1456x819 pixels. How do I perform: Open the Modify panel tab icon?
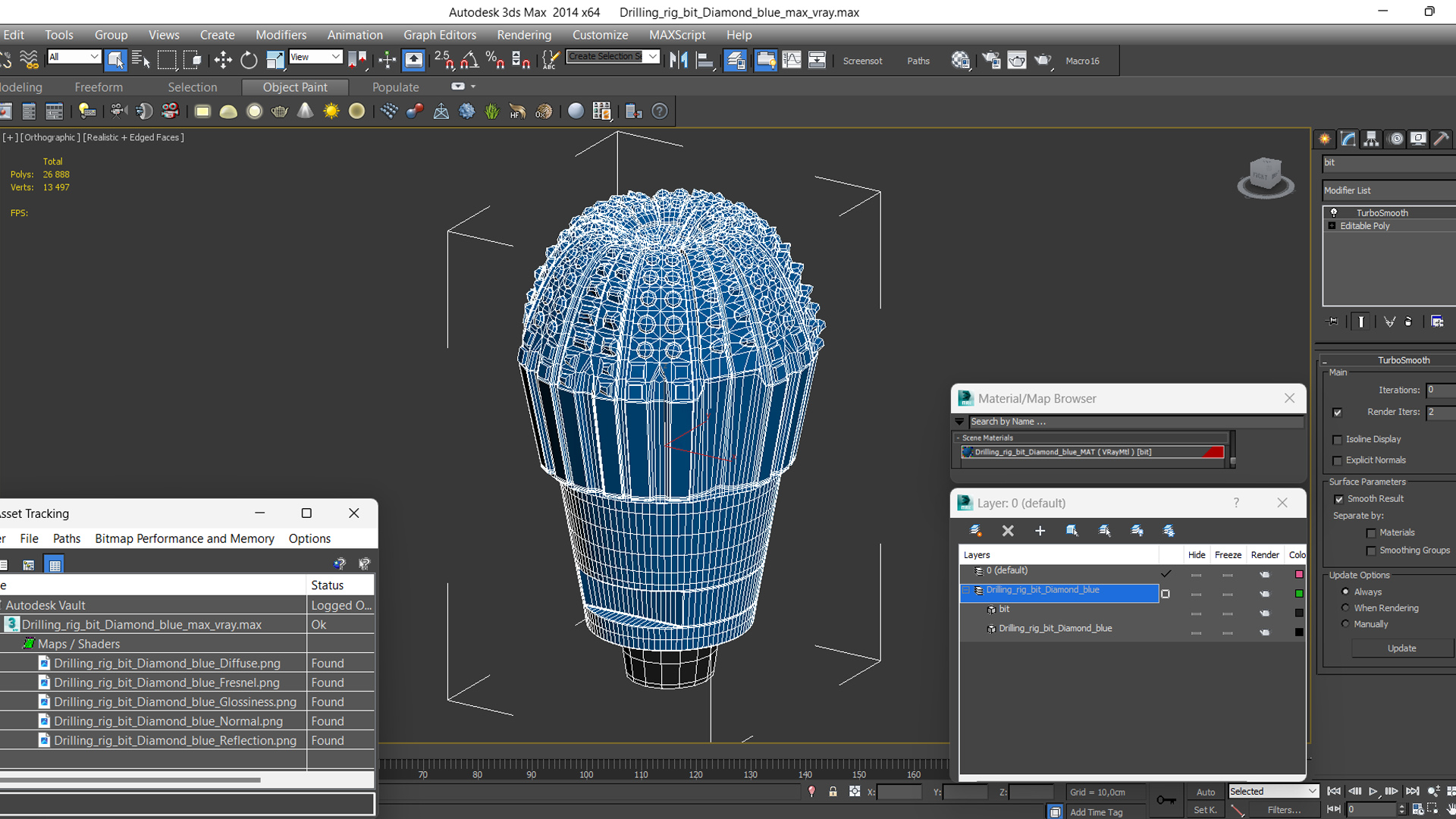tap(1348, 139)
